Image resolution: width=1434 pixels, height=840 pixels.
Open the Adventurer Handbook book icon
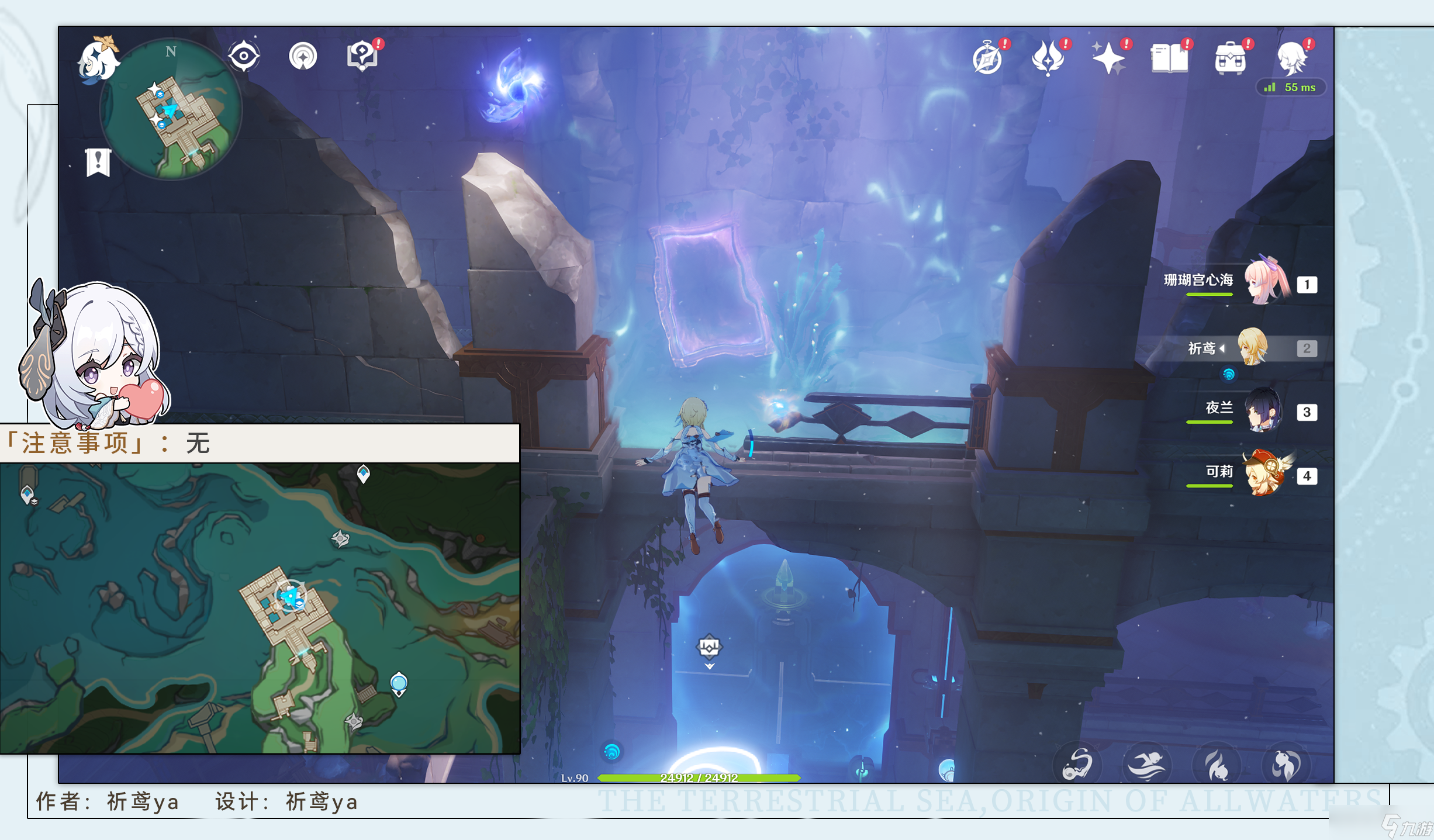[x=1171, y=57]
